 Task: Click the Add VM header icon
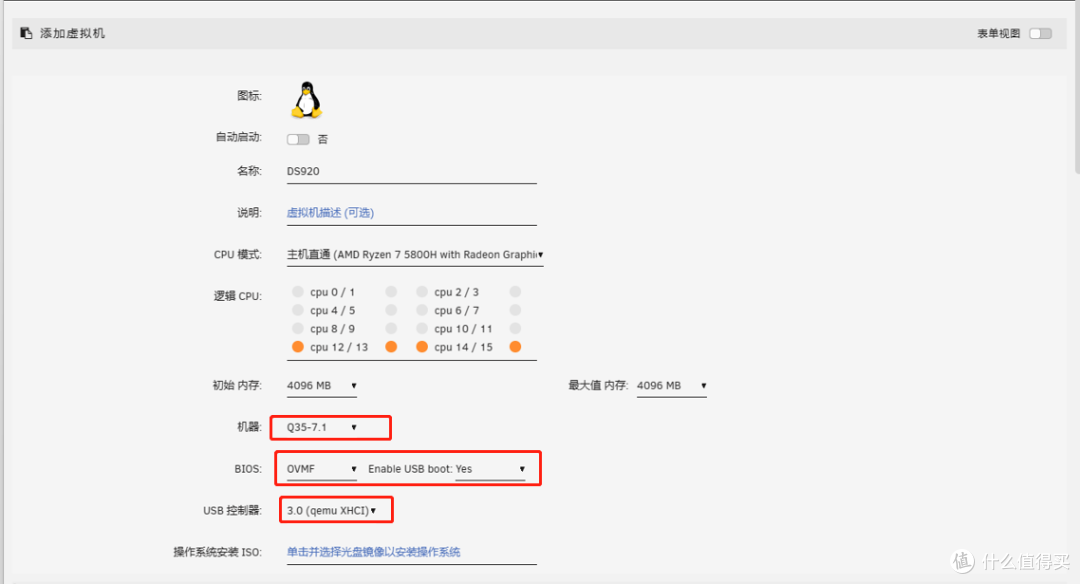[x=26, y=33]
